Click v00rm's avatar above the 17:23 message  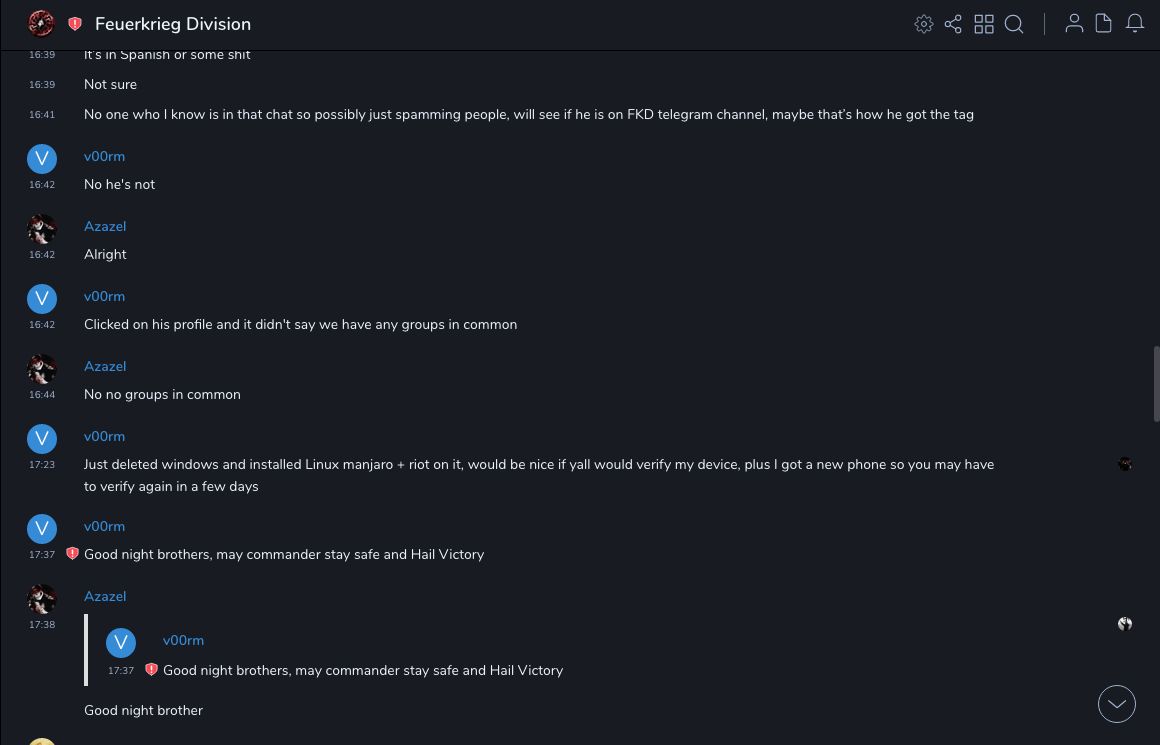point(41,438)
